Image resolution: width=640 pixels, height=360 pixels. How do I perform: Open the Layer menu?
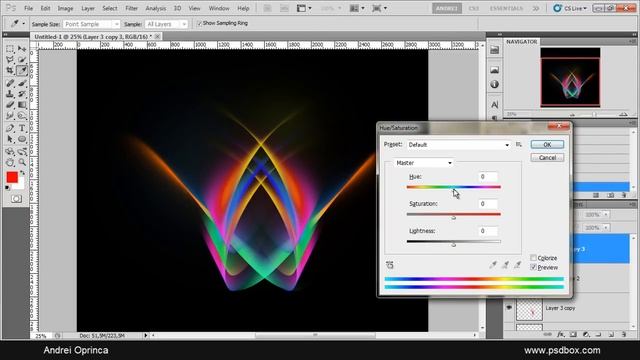coord(88,8)
